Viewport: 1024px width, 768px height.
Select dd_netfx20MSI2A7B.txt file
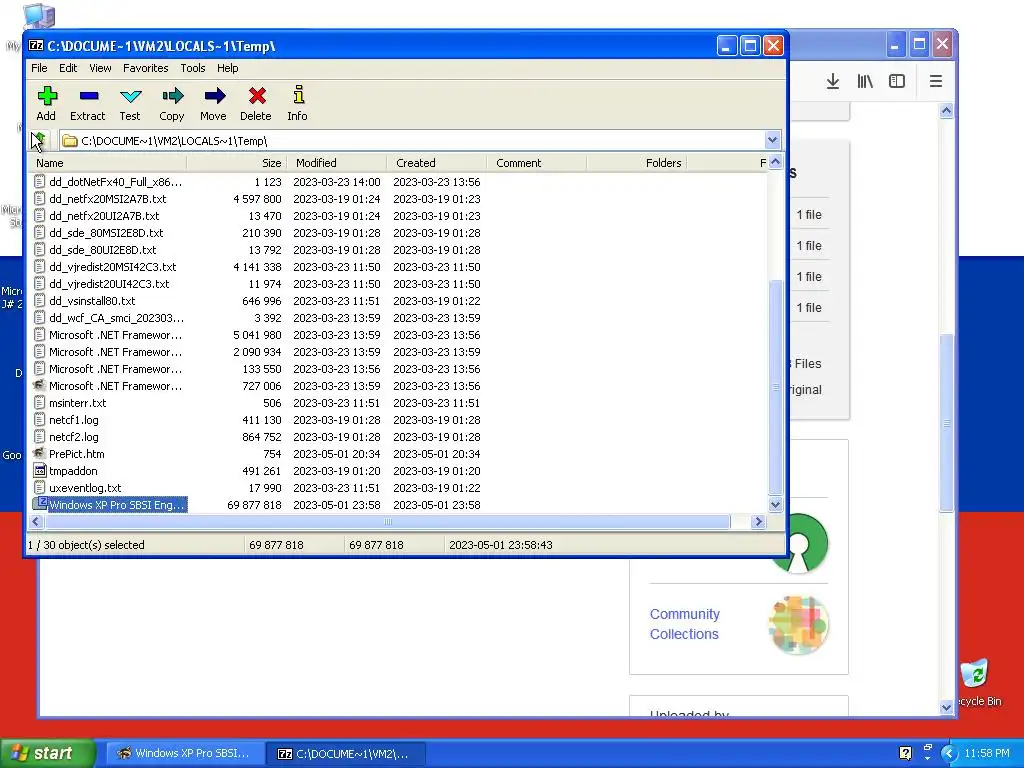(107, 199)
